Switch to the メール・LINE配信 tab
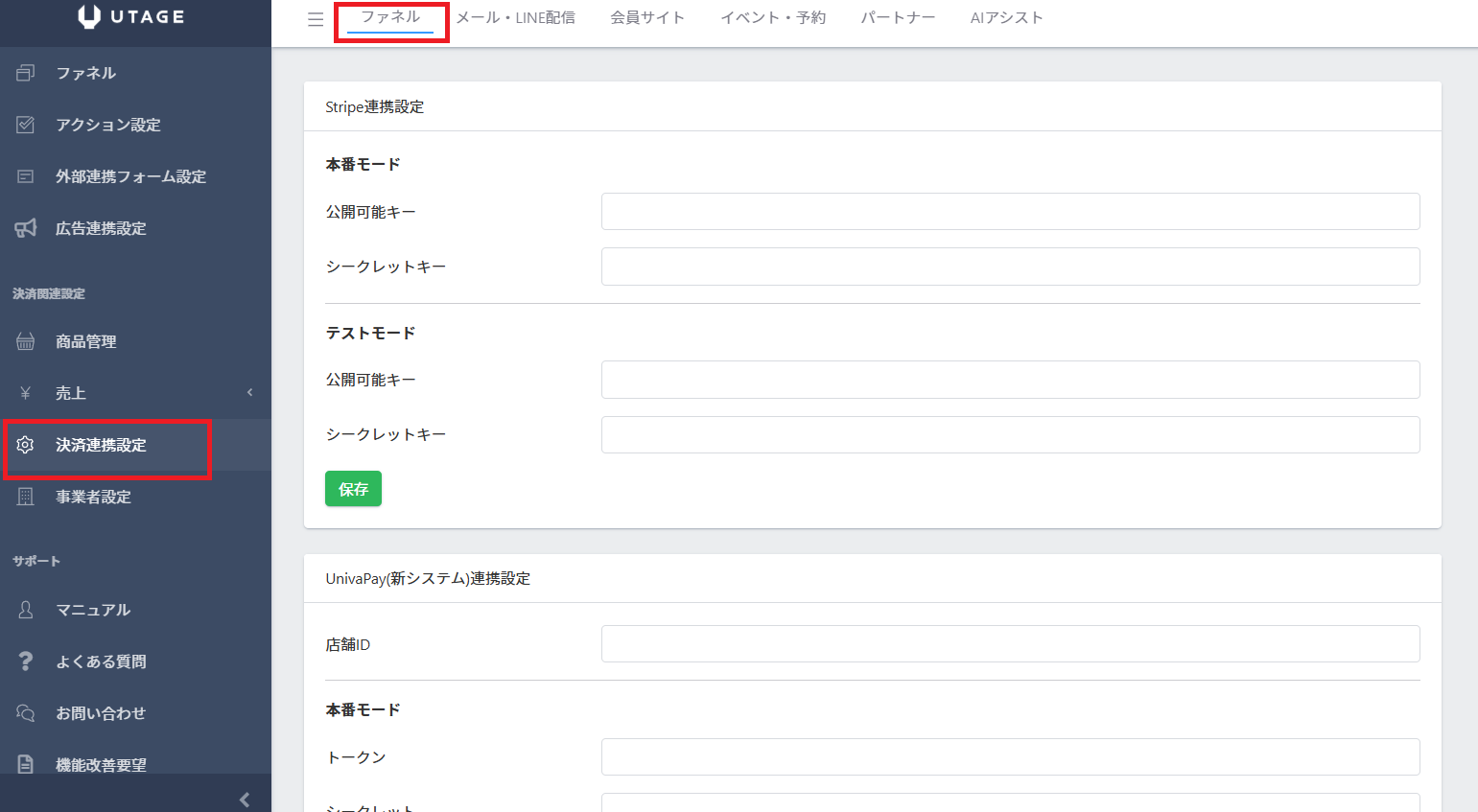Viewport: 1478px width, 812px height. tap(515, 18)
